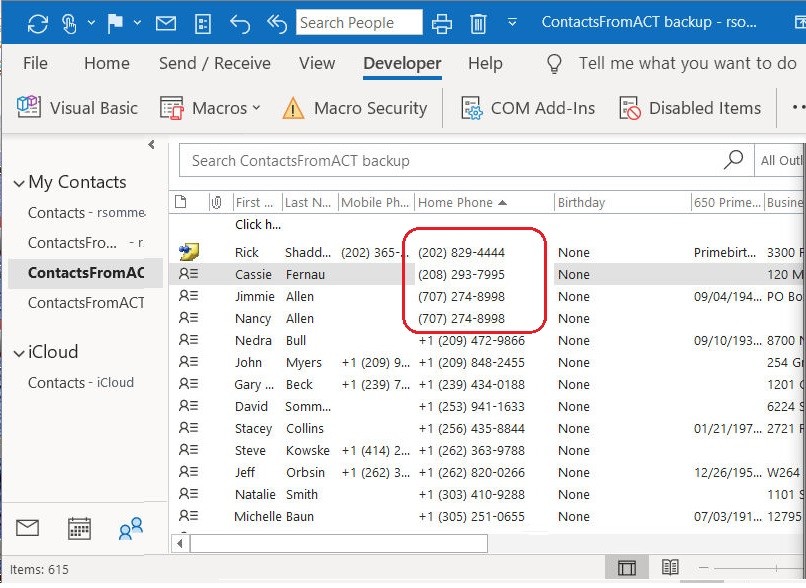
Task: Click the Touch/Mouse Mode hand icon
Action: tap(69, 24)
